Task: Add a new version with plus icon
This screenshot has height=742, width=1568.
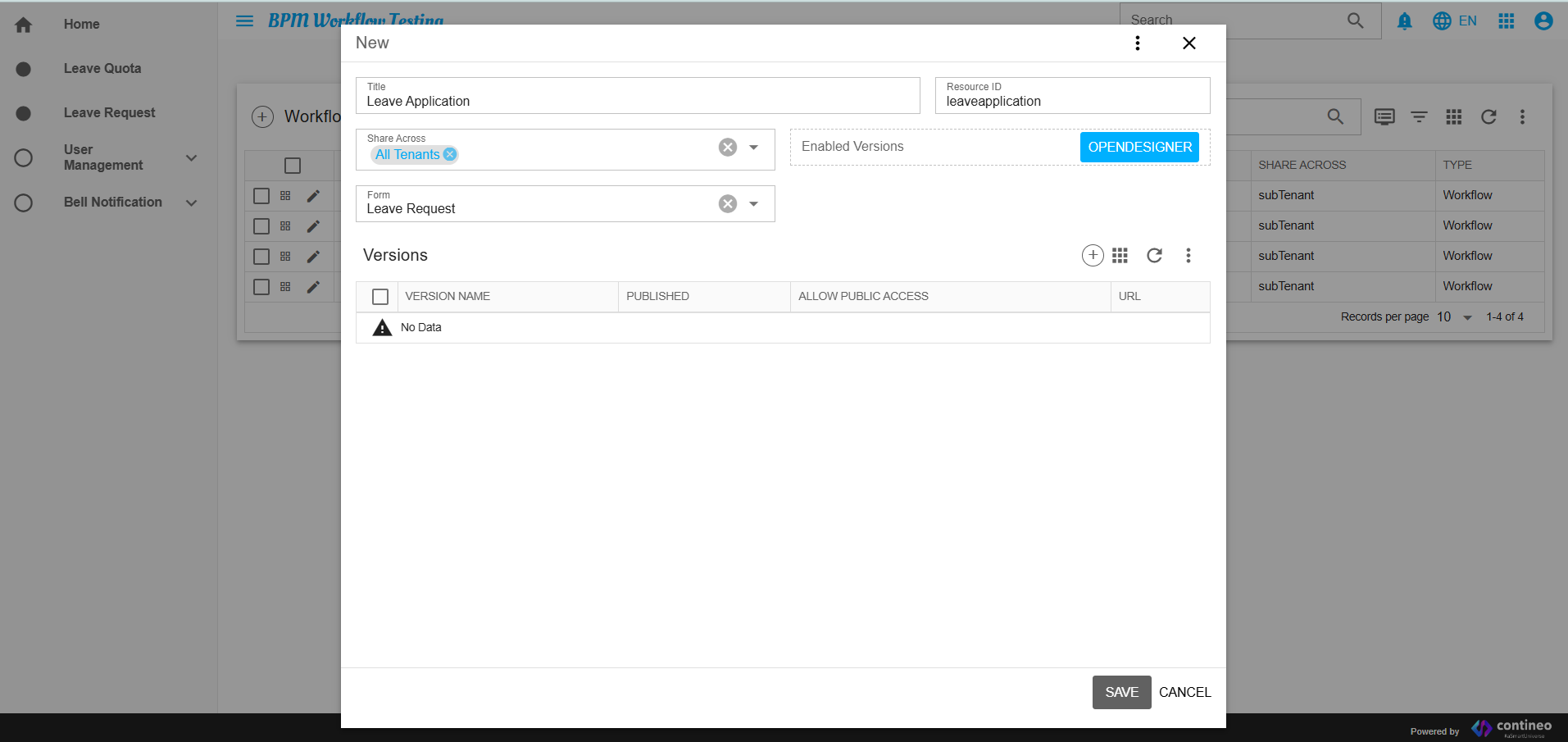Action: coord(1093,256)
